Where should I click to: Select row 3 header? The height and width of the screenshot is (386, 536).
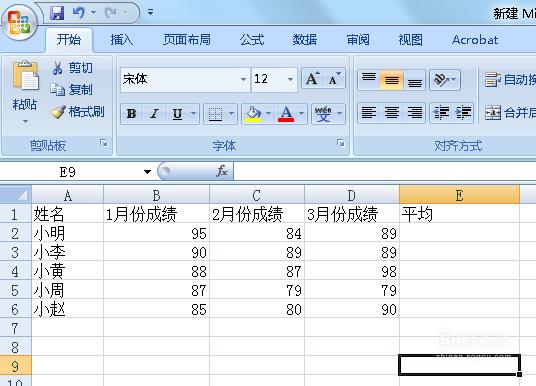coord(15,252)
